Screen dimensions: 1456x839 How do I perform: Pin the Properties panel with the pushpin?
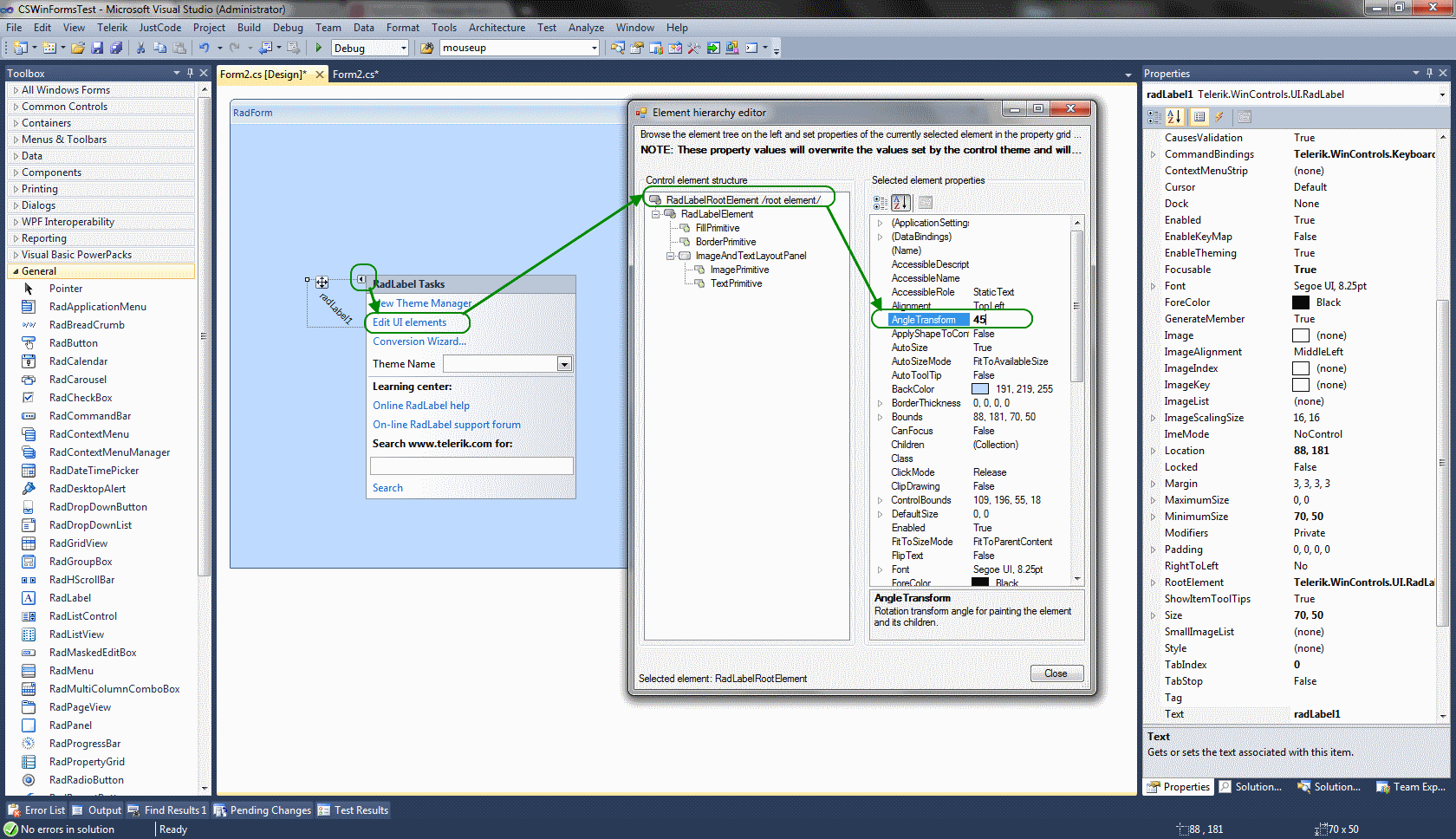(x=1429, y=73)
